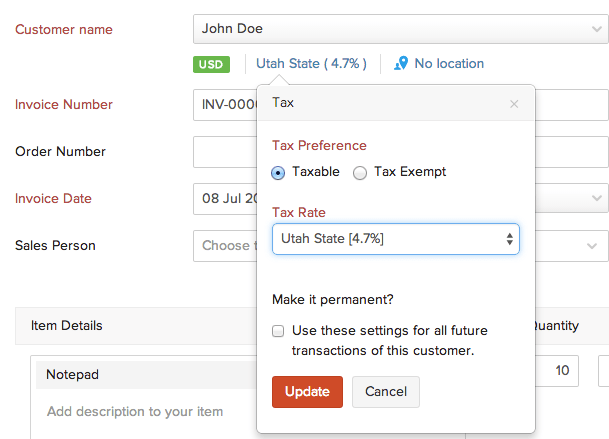Select the Taxable radio button
The height and width of the screenshot is (439, 609).
279,172
